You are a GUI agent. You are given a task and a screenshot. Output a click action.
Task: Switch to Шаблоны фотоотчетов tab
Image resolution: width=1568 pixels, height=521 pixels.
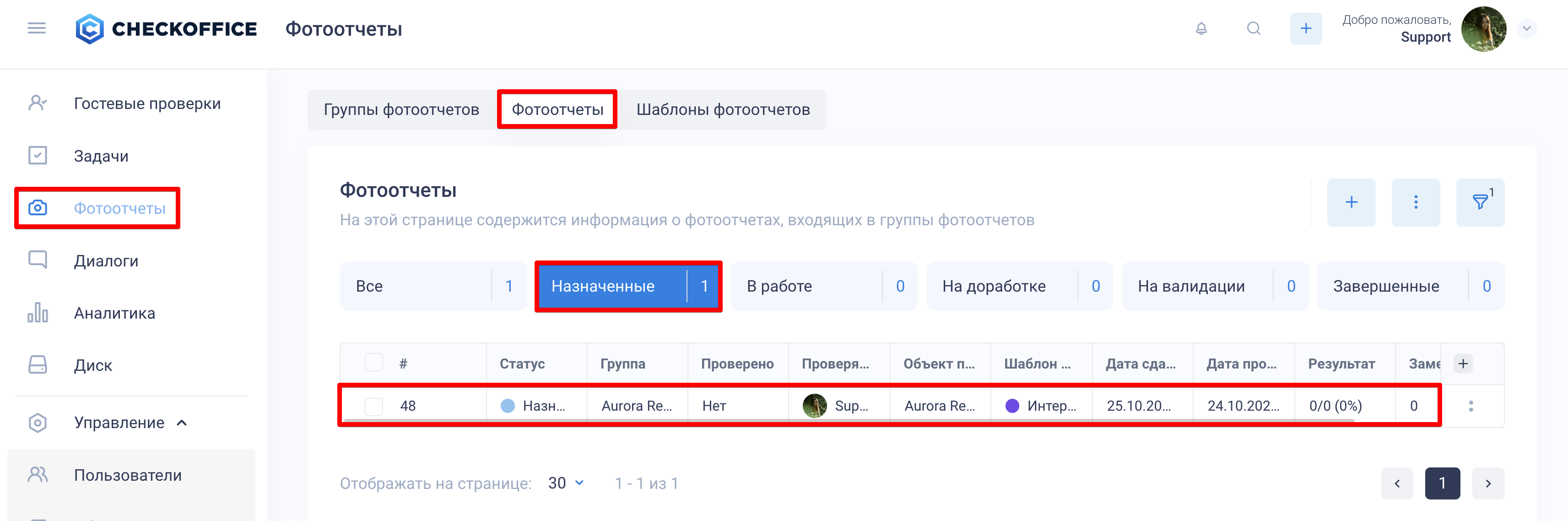click(x=723, y=109)
